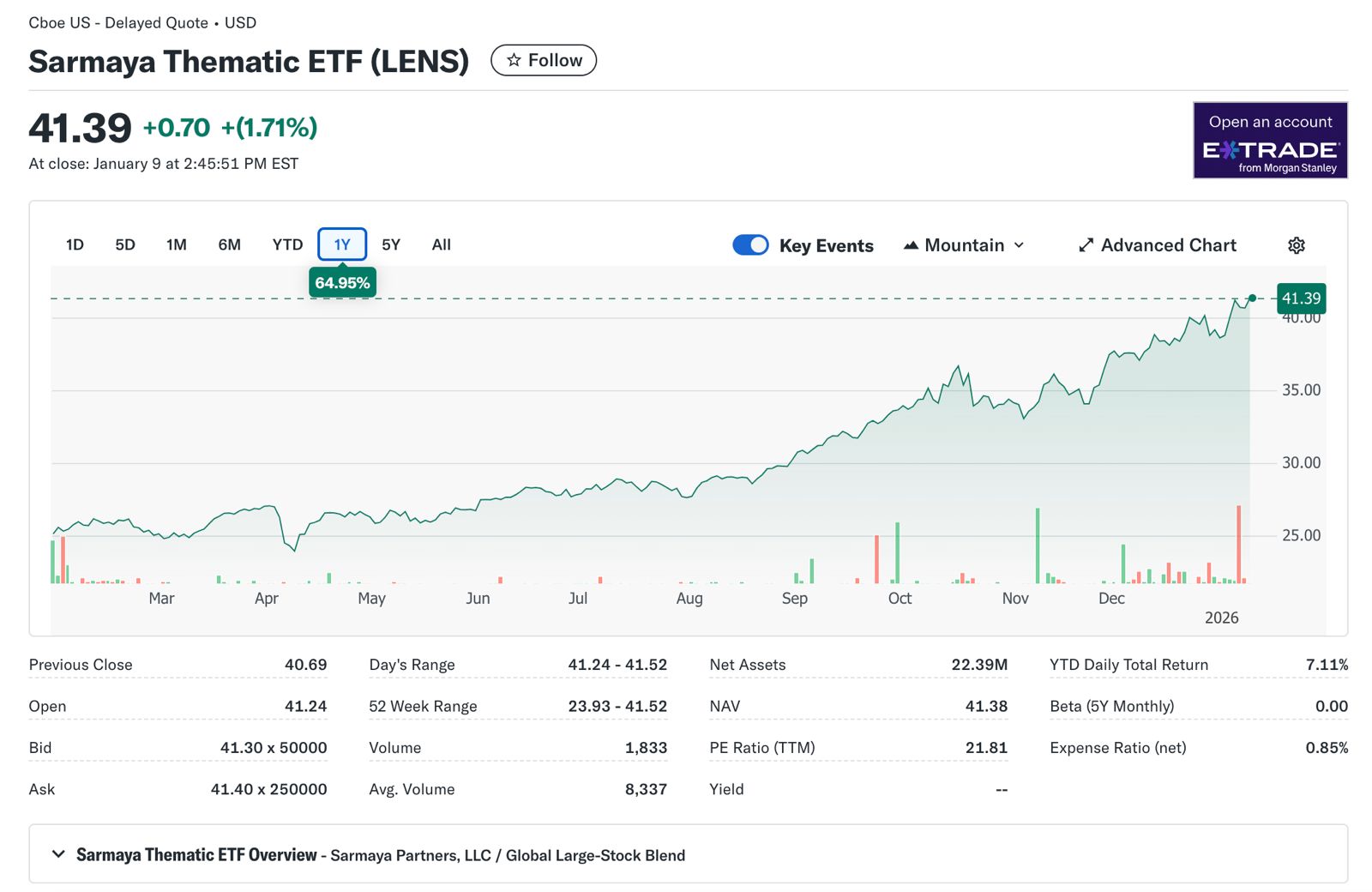The image size is (1372, 892).
Task: Show the 5Y price history
Action: [x=391, y=245]
